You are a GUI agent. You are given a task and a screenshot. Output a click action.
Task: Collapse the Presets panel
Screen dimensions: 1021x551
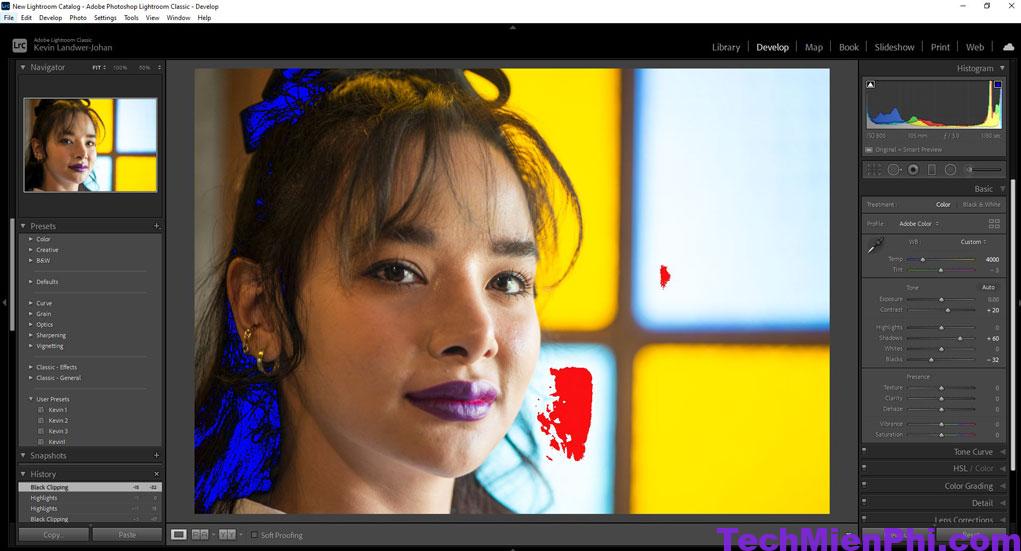tap(23, 226)
